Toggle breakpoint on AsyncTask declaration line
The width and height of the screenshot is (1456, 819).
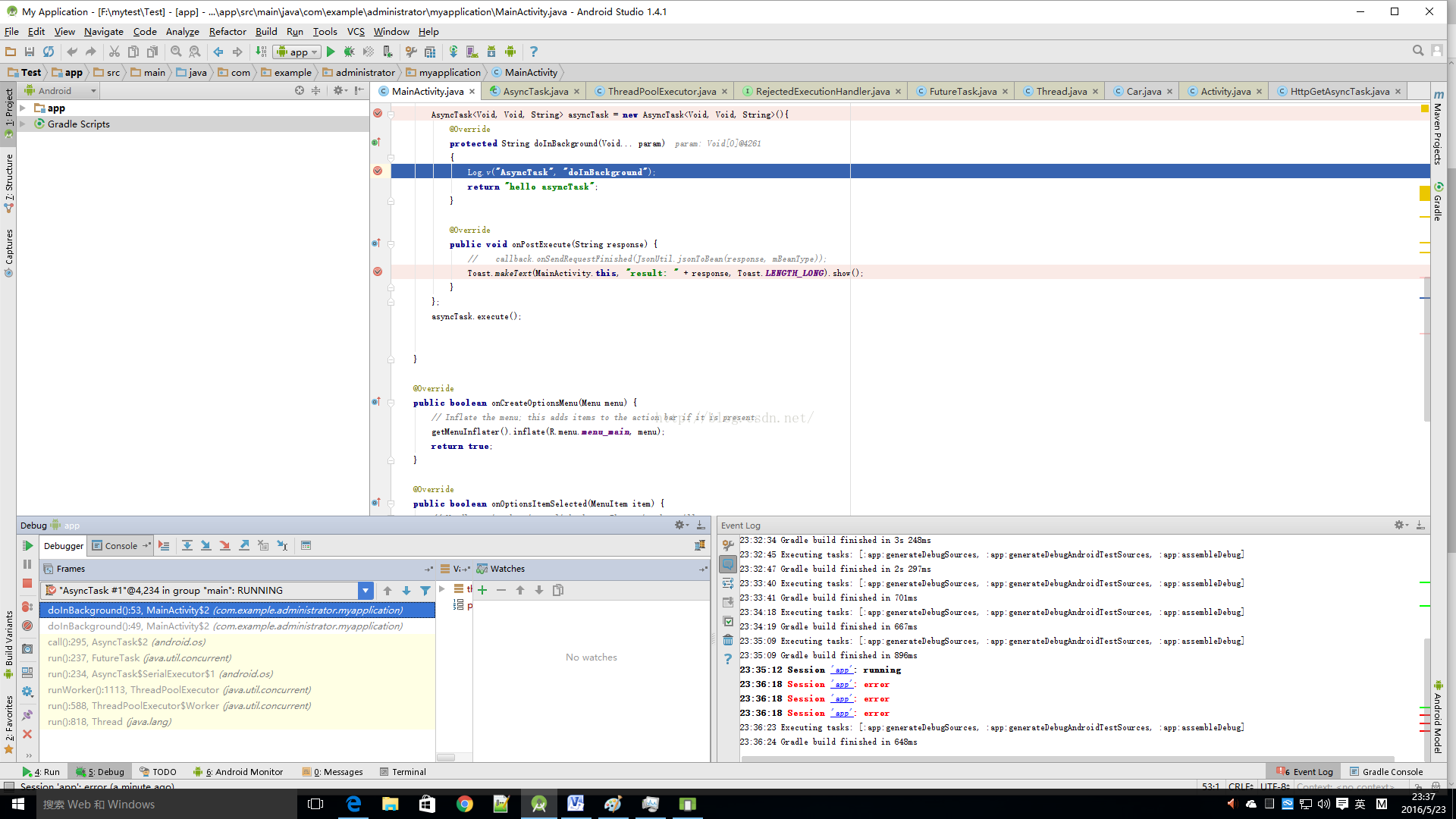(x=378, y=113)
